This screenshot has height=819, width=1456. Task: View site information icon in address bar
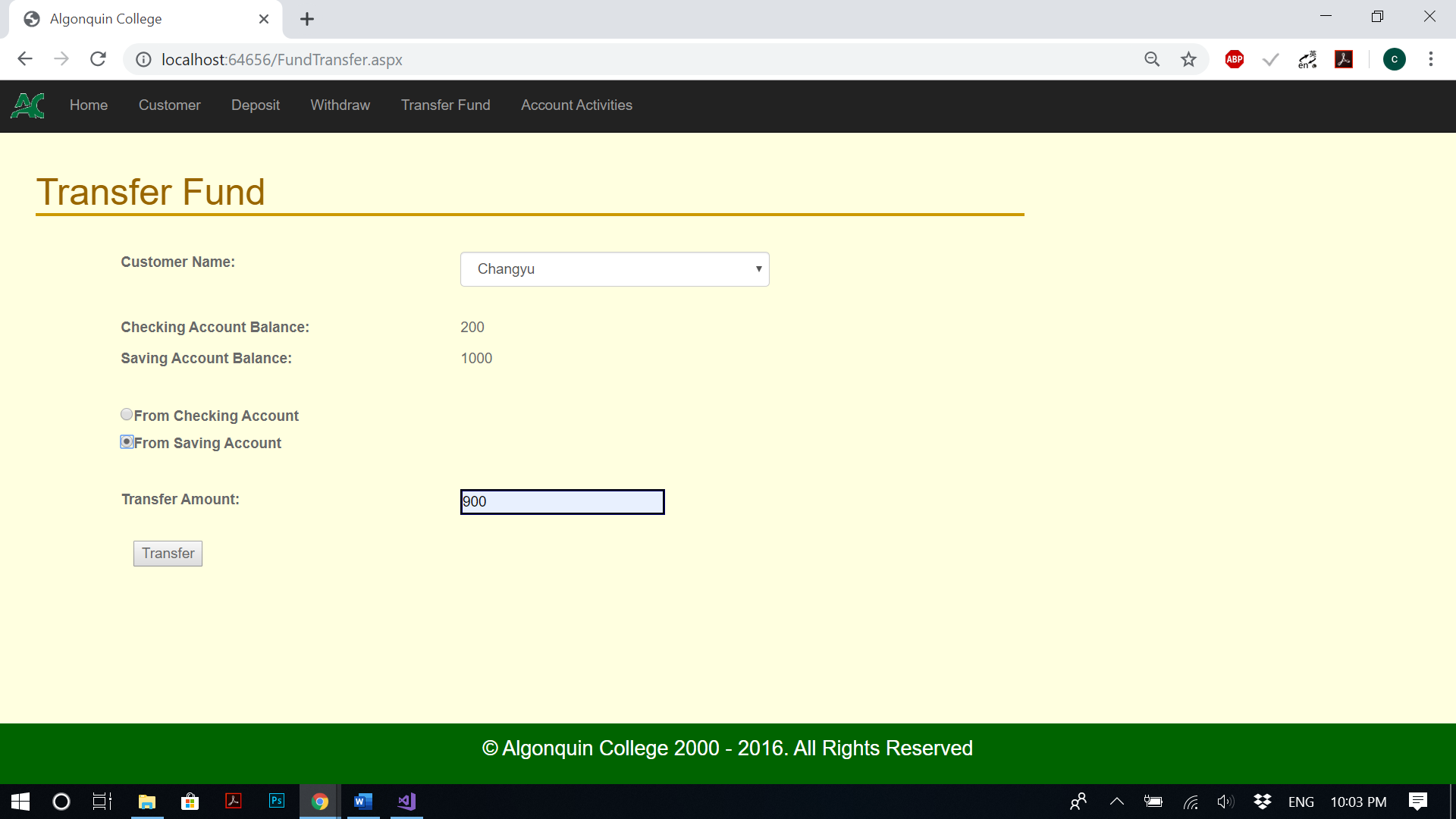[x=143, y=59]
